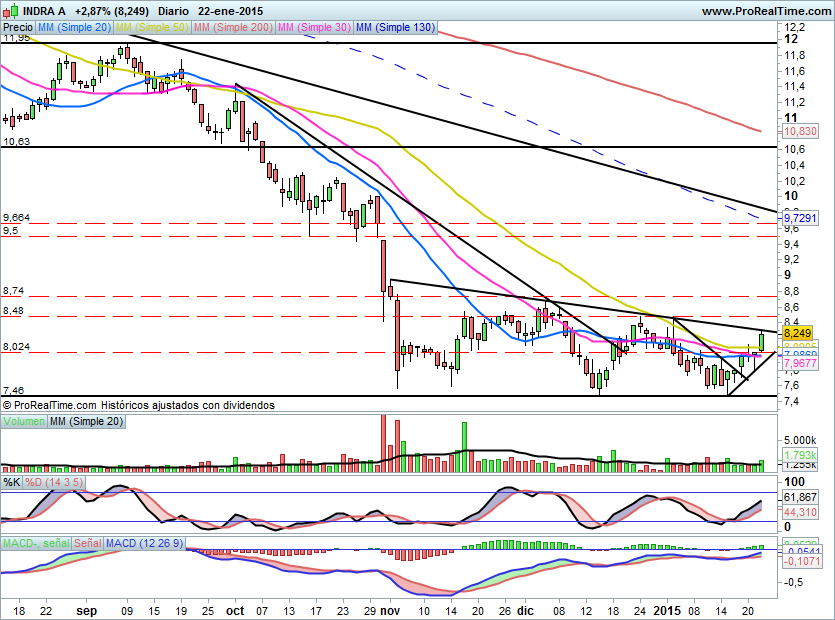The image size is (835, 620).
Task: Click the blue 9,7291 moving average tag
Action: coord(799,217)
